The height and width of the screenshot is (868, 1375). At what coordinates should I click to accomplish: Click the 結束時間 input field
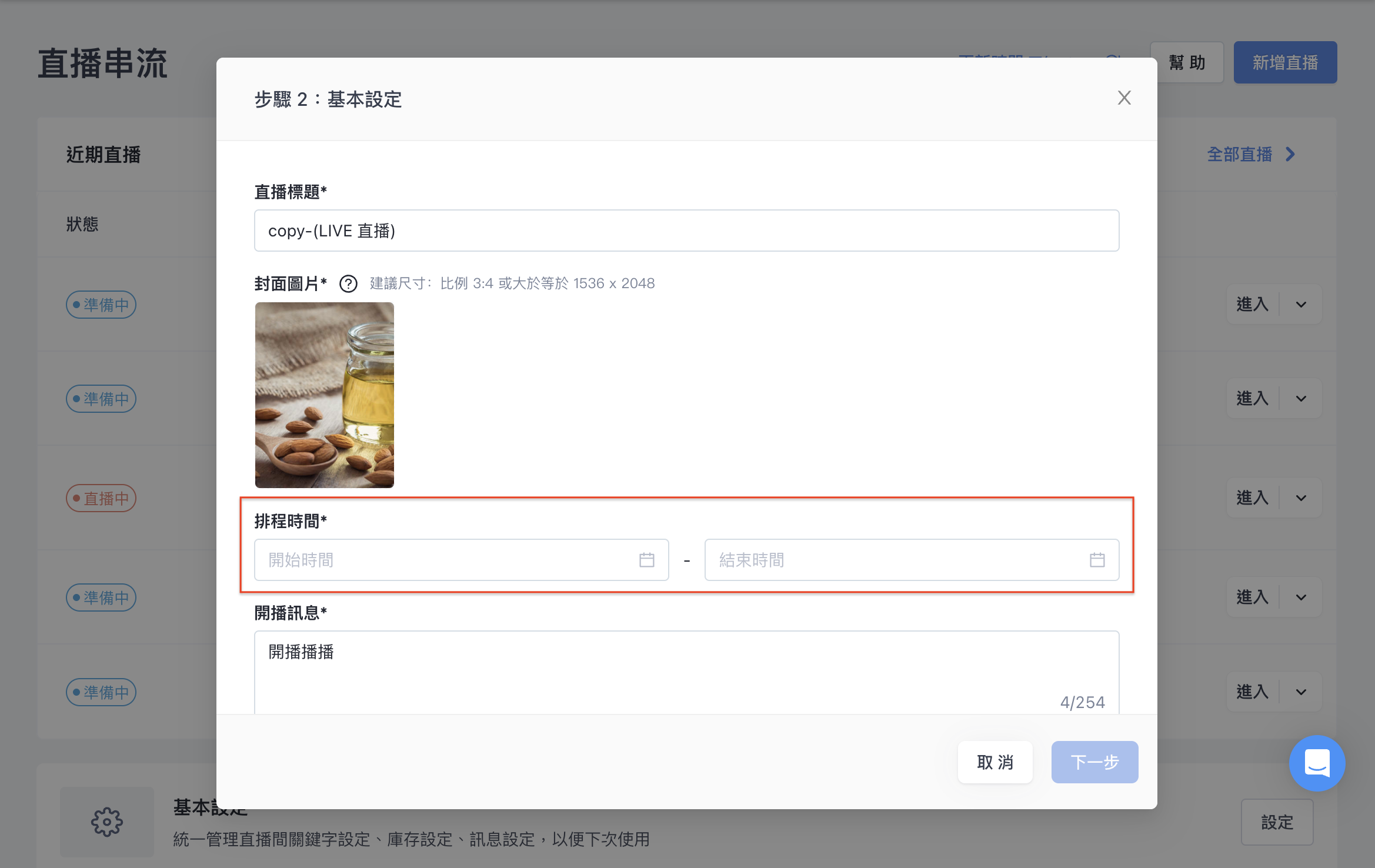click(912, 560)
